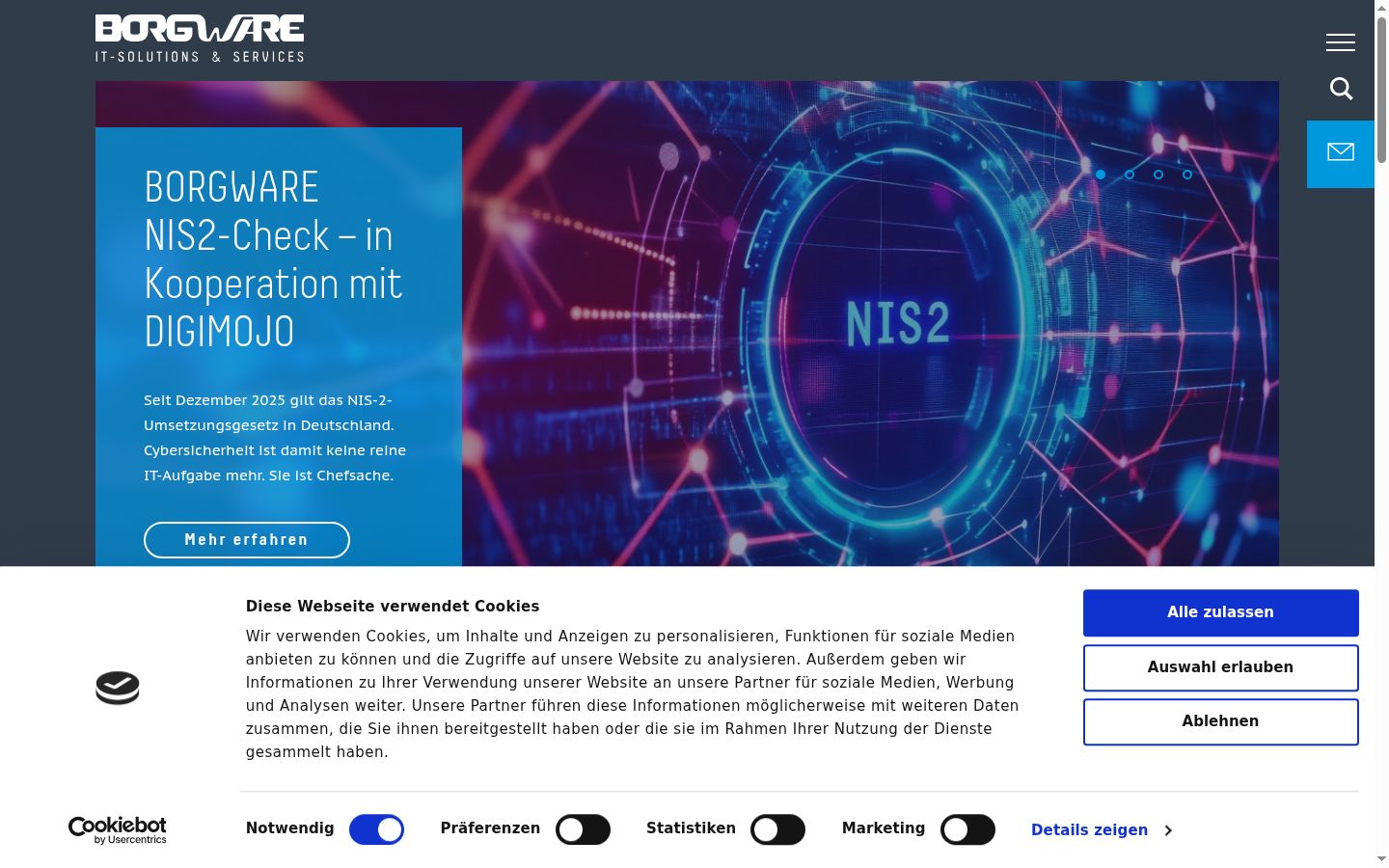Click the Ablehnen button
The width and height of the screenshot is (1389, 868).
pos(1221,721)
